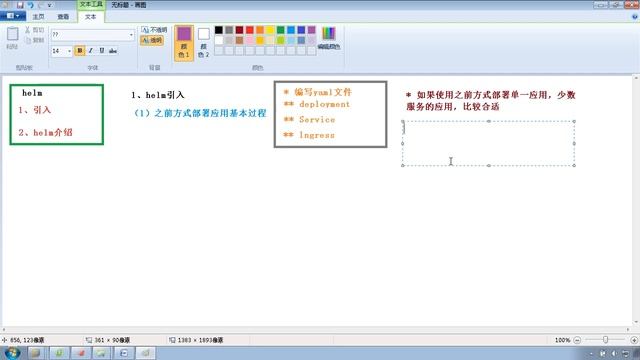Click the "* 编写yaml文件" line
This screenshot has height=360, width=640.
click(x=318, y=92)
